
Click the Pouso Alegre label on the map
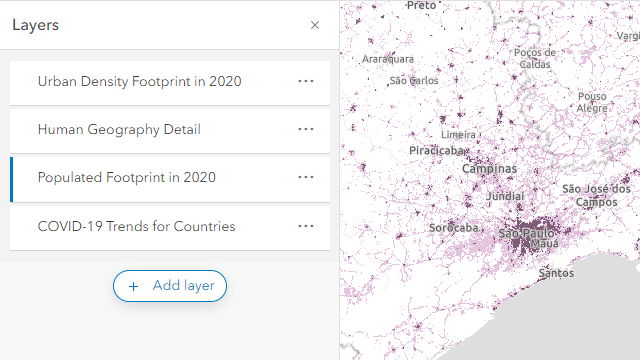pyautogui.click(x=592, y=102)
